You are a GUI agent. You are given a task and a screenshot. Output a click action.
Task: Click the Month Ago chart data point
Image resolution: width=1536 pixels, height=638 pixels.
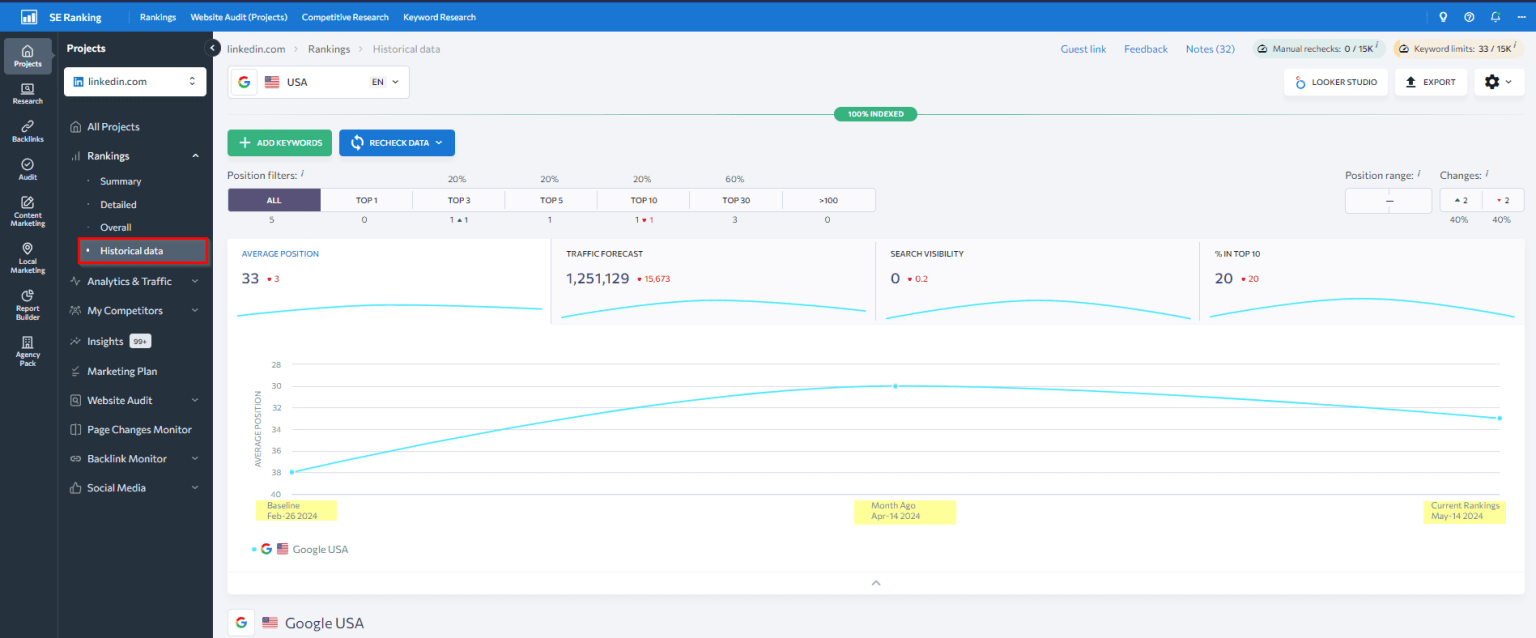click(x=895, y=386)
